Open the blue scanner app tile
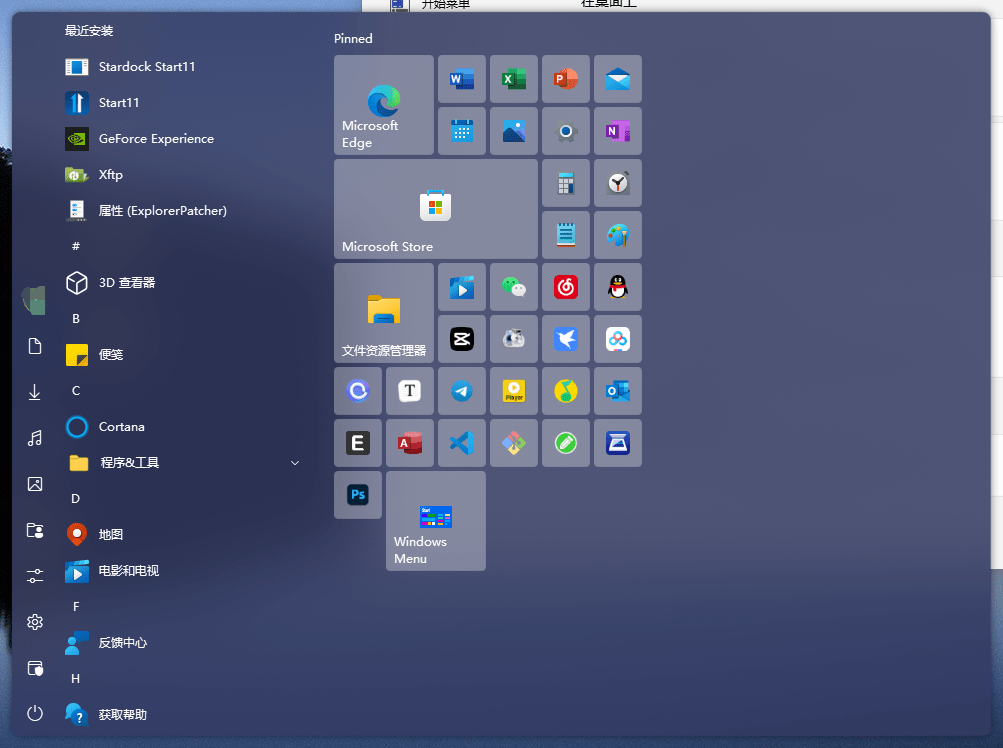 point(618,443)
